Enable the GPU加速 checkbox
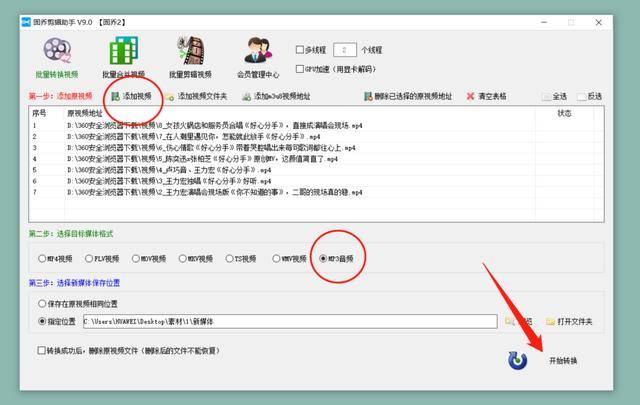Image resolution: width=640 pixels, height=405 pixels. (301, 66)
